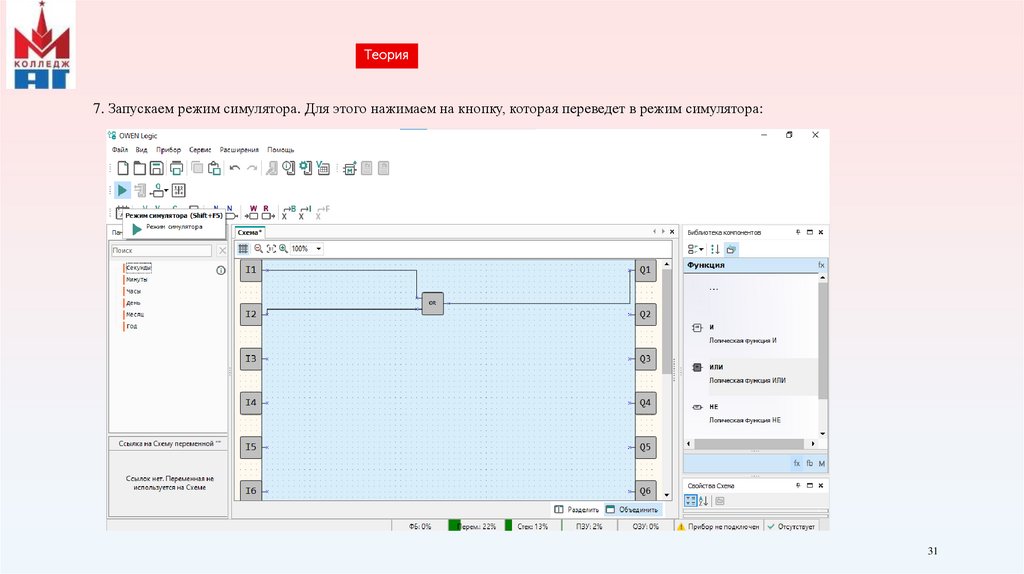The image size is (1024, 574).
Task: Select the ИЛИ logic function component
Action: click(751, 374)
